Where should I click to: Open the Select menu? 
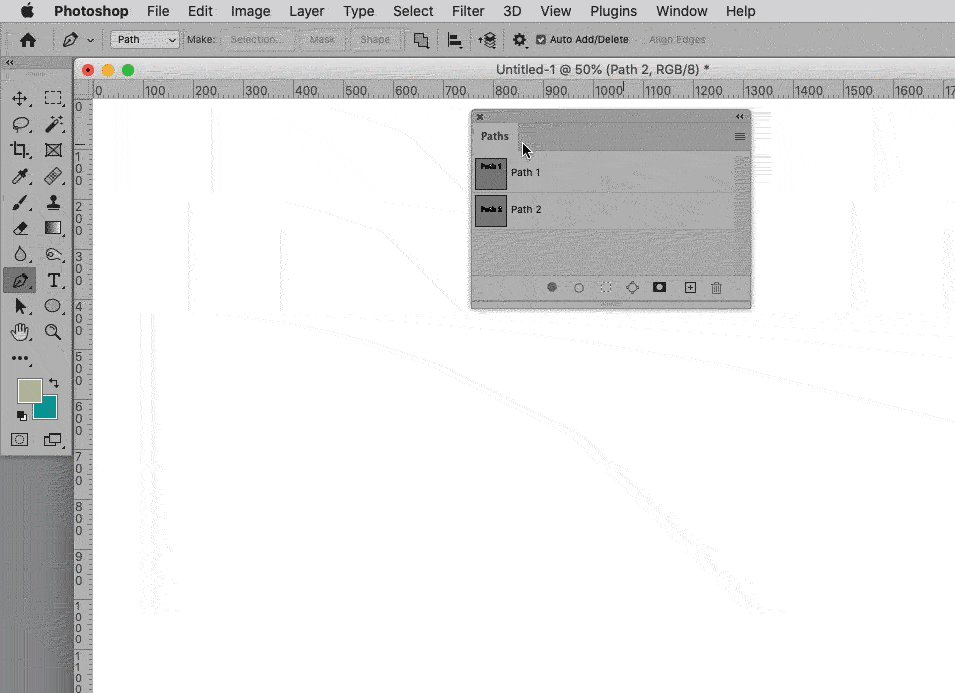pos(413,11)
